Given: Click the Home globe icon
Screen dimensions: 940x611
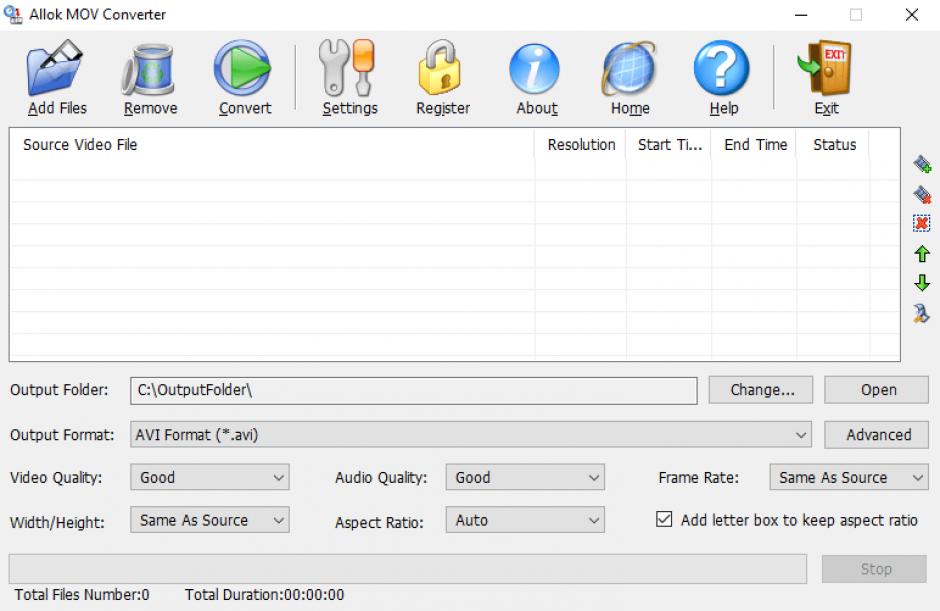Looking at the screenshot, I should click(629, 70).
